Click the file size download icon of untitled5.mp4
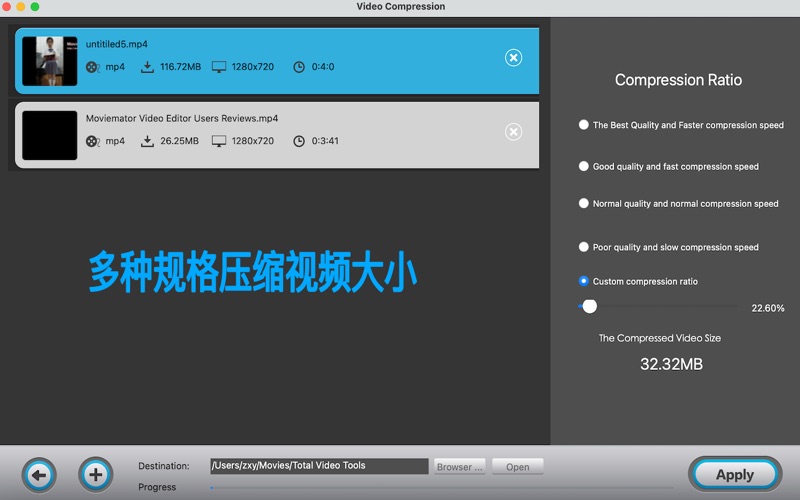The width and height of the screenshot is (800, 500). coord(147,67)
